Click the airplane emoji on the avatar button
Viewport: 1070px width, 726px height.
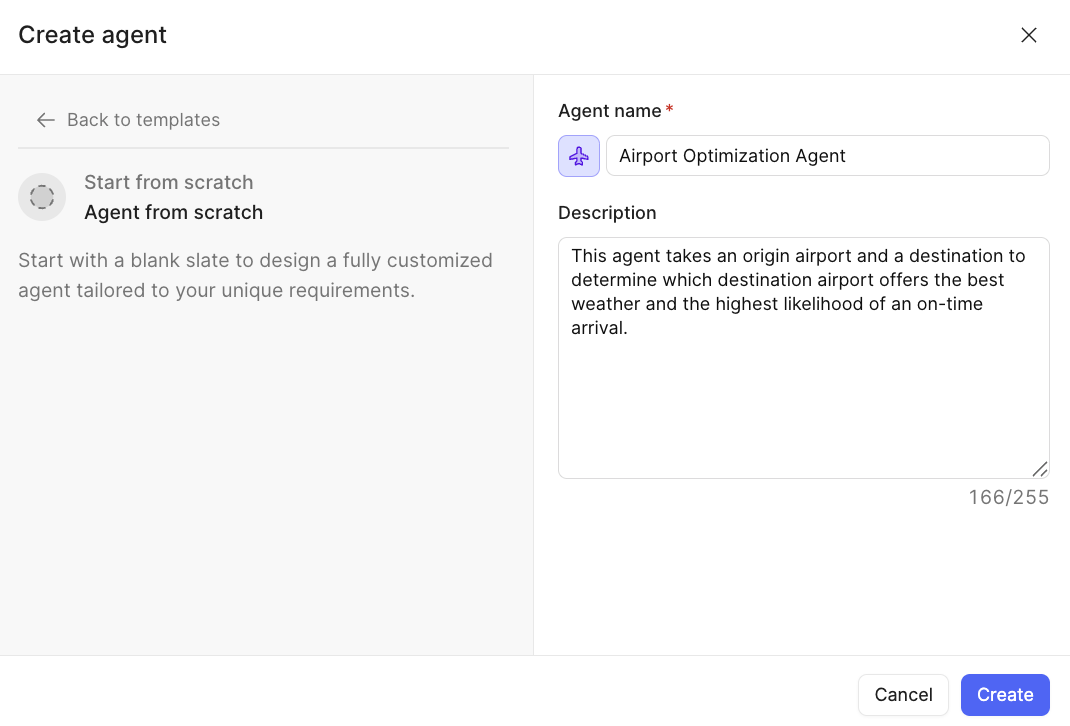(x=579, y=155)
